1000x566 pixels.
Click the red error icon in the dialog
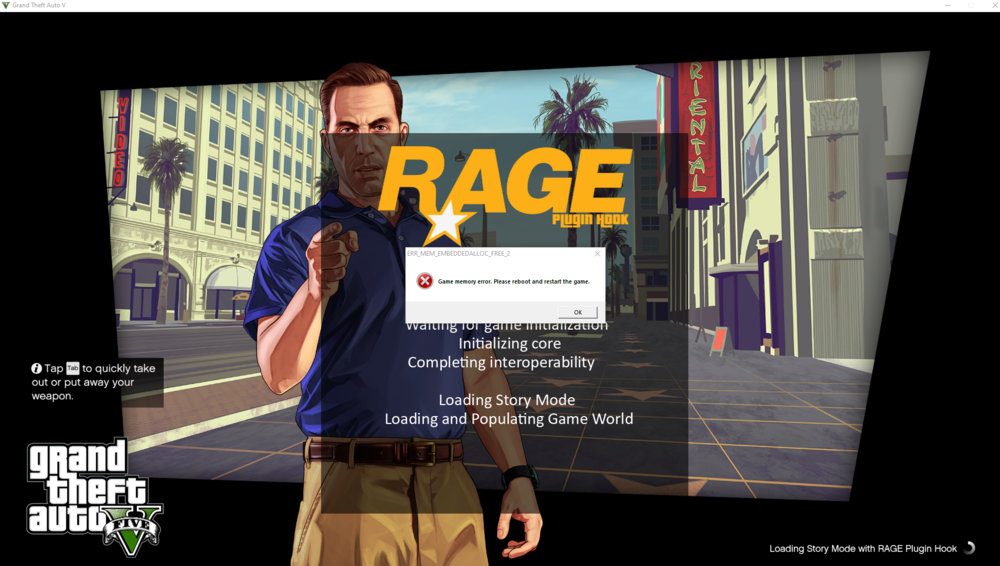(425, 281)
